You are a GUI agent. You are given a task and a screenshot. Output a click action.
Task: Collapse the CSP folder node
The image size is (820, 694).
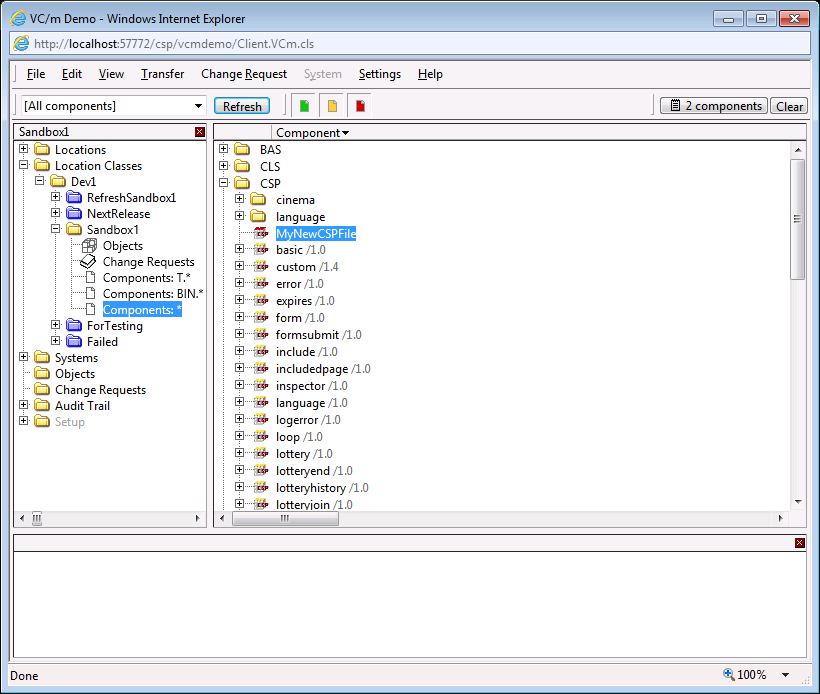[224, 183]
